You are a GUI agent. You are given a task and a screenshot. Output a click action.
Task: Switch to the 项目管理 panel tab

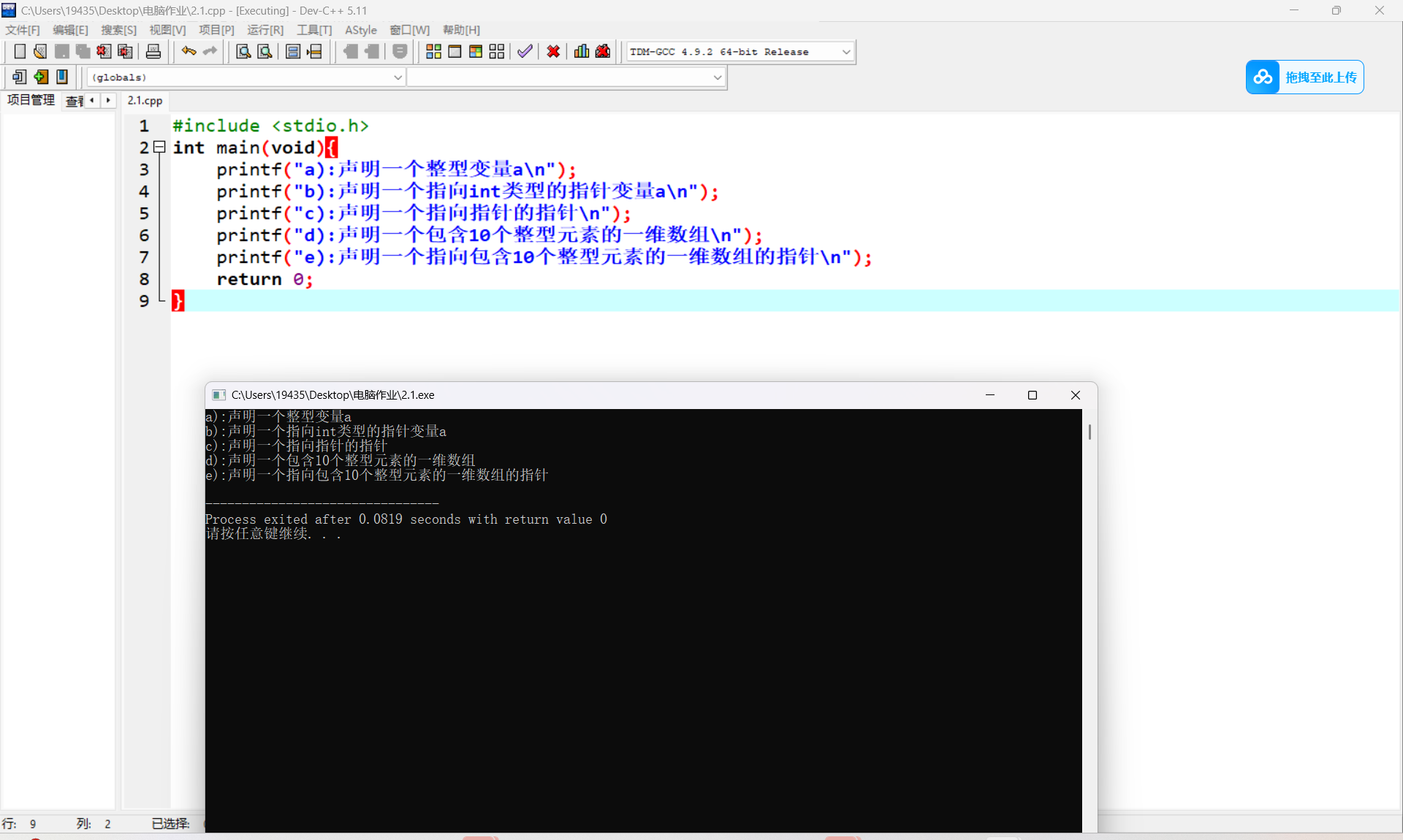pos(31,100)
